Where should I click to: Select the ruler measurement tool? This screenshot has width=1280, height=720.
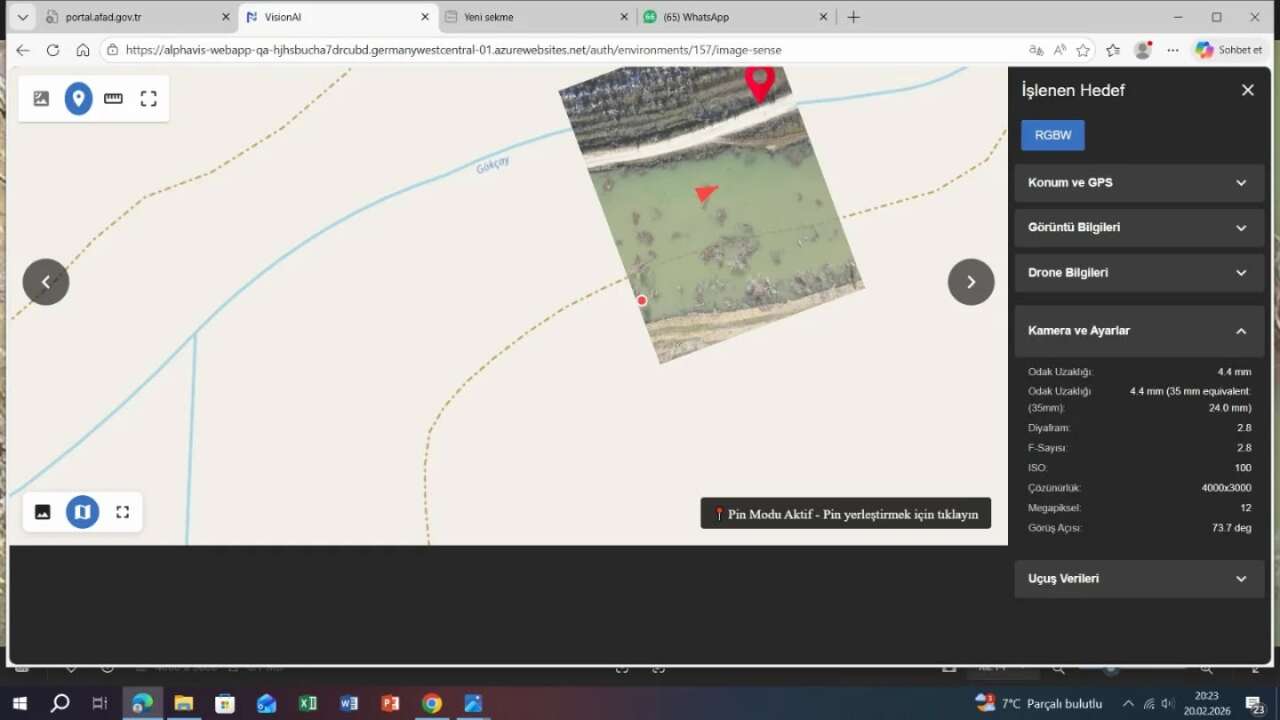coord(113,98)
